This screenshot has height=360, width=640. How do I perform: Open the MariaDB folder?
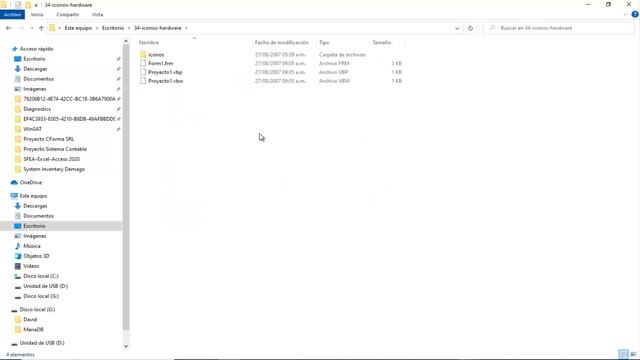[33, 329]
